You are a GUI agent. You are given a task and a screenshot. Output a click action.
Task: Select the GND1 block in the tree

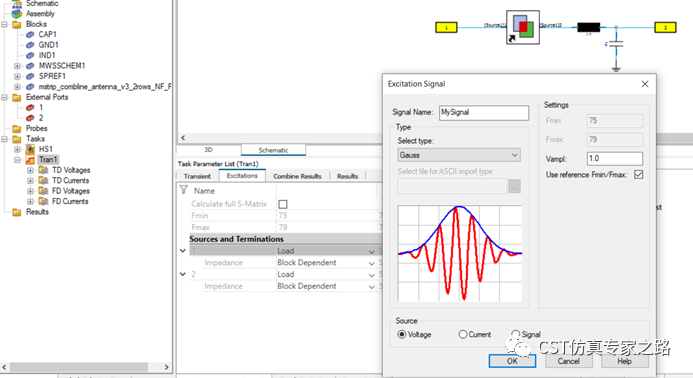coord(48,45)
